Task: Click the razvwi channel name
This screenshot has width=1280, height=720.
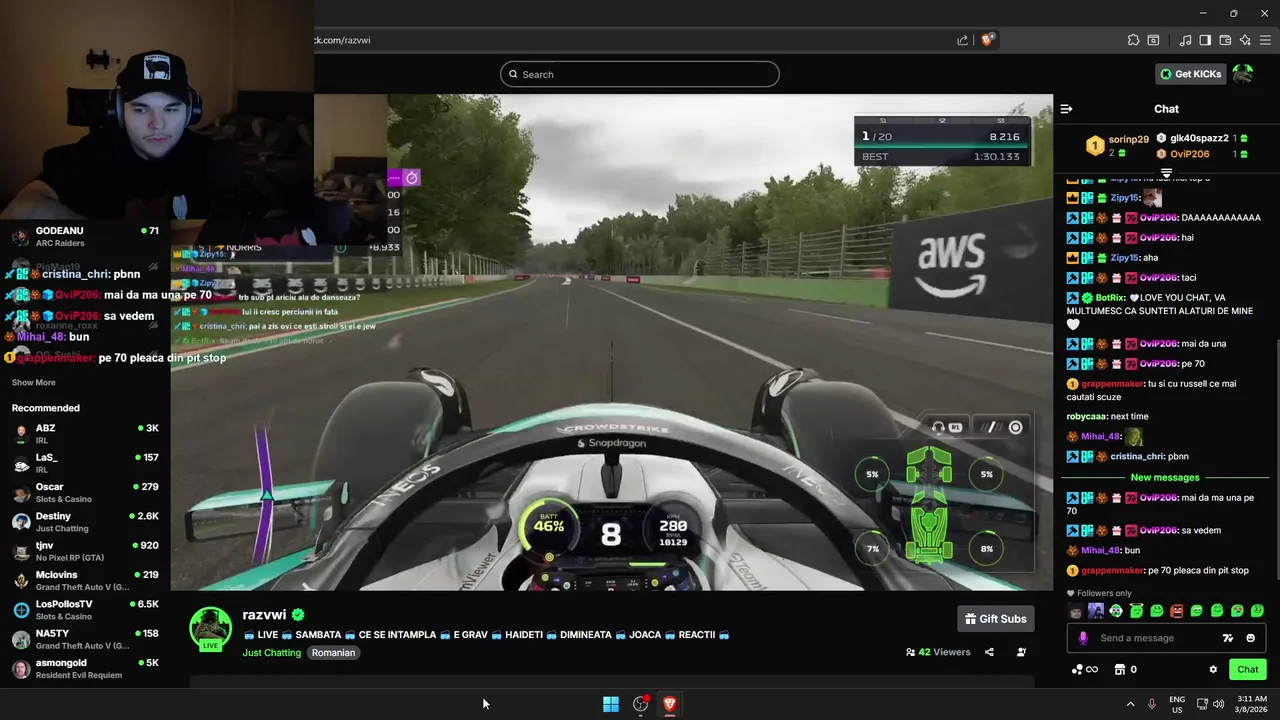Action: (x=264, y=615)
